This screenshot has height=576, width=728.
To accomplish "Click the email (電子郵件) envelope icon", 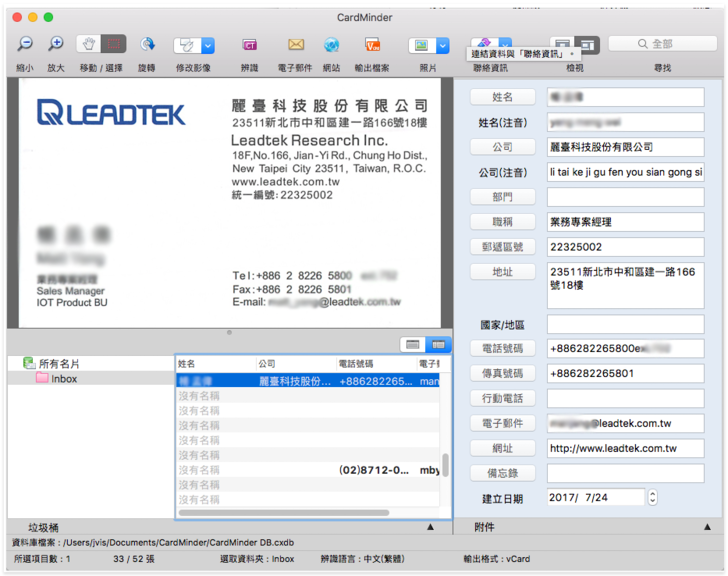I will click(x=296, y=45).
